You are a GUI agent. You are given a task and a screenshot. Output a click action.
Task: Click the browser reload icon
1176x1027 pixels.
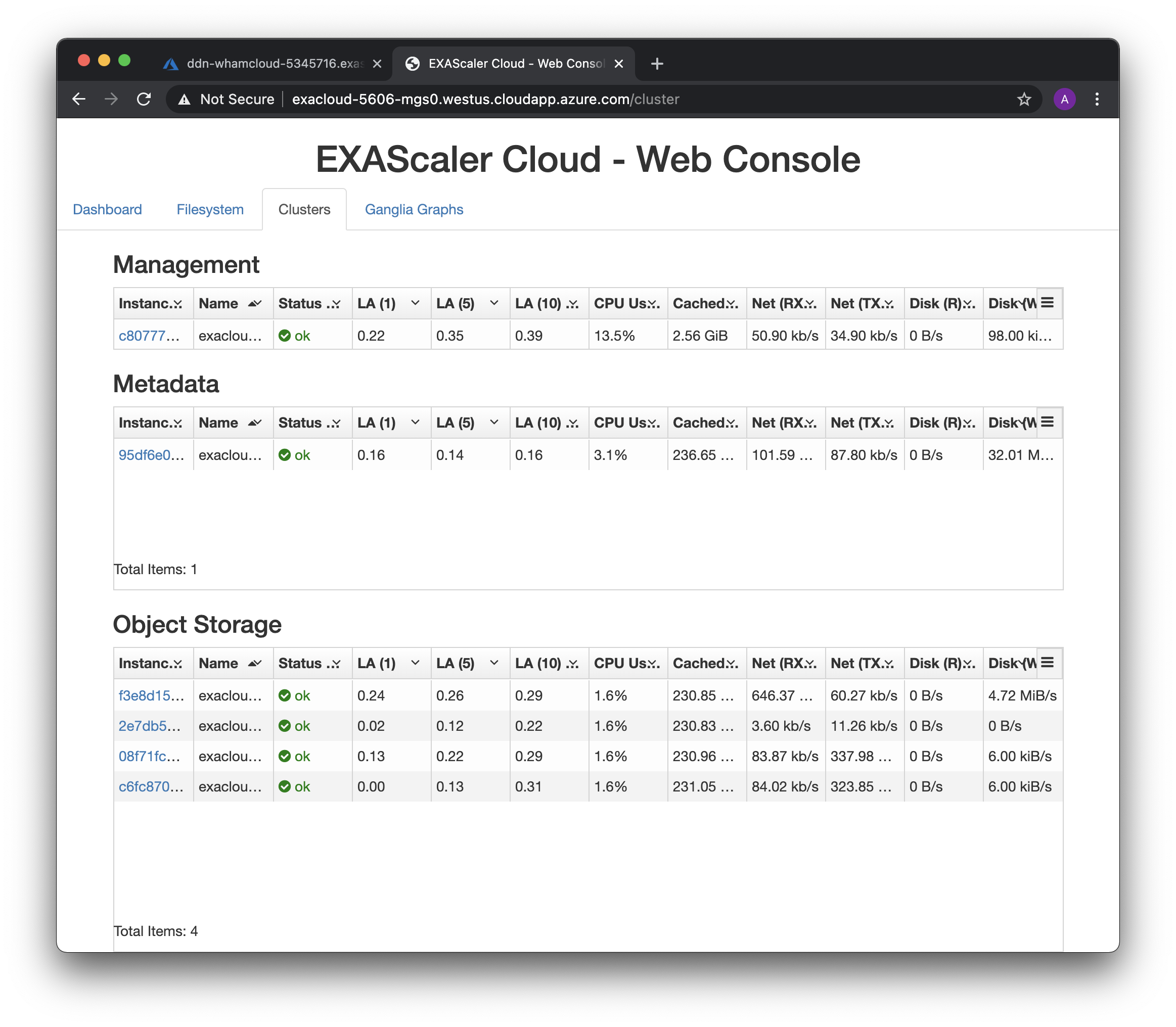(x=144, y=99)
